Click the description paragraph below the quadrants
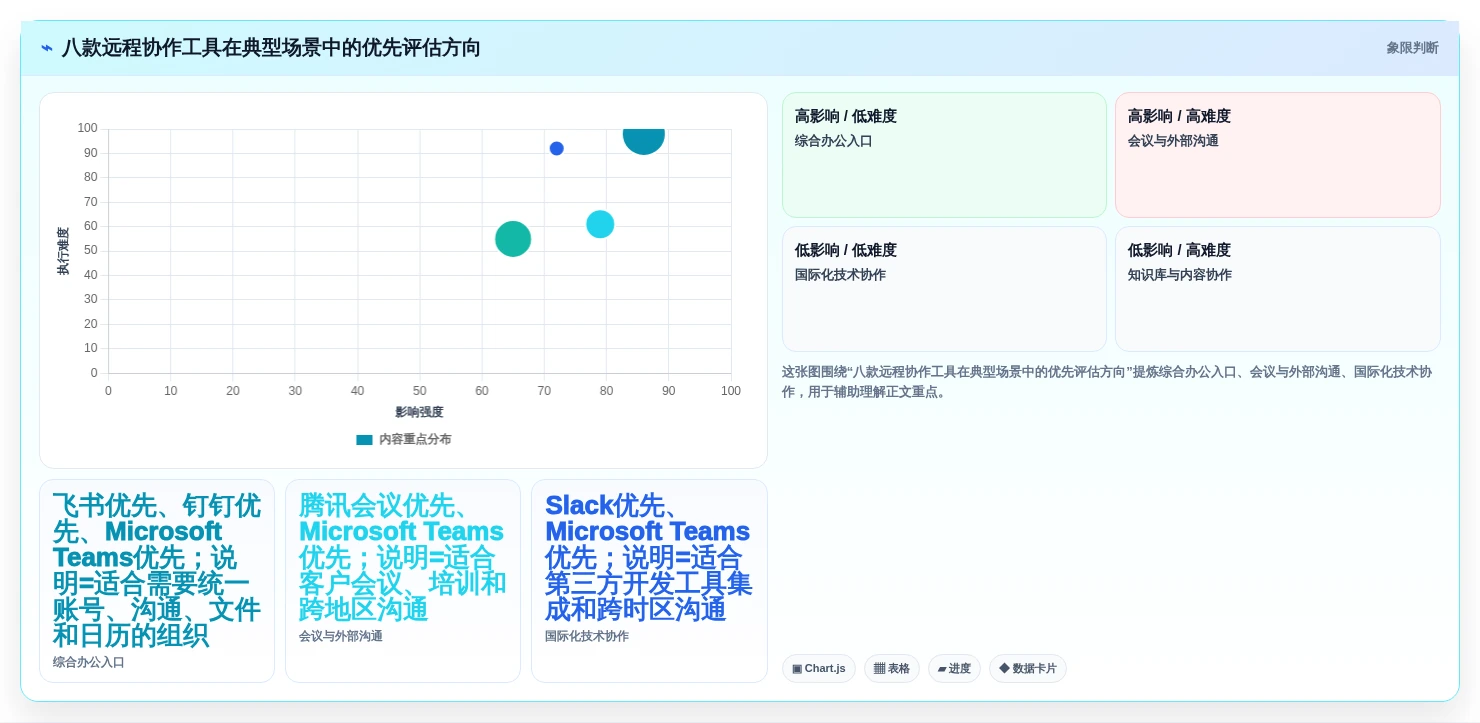The image size is (1480, 723). (x=1107, y=382)
